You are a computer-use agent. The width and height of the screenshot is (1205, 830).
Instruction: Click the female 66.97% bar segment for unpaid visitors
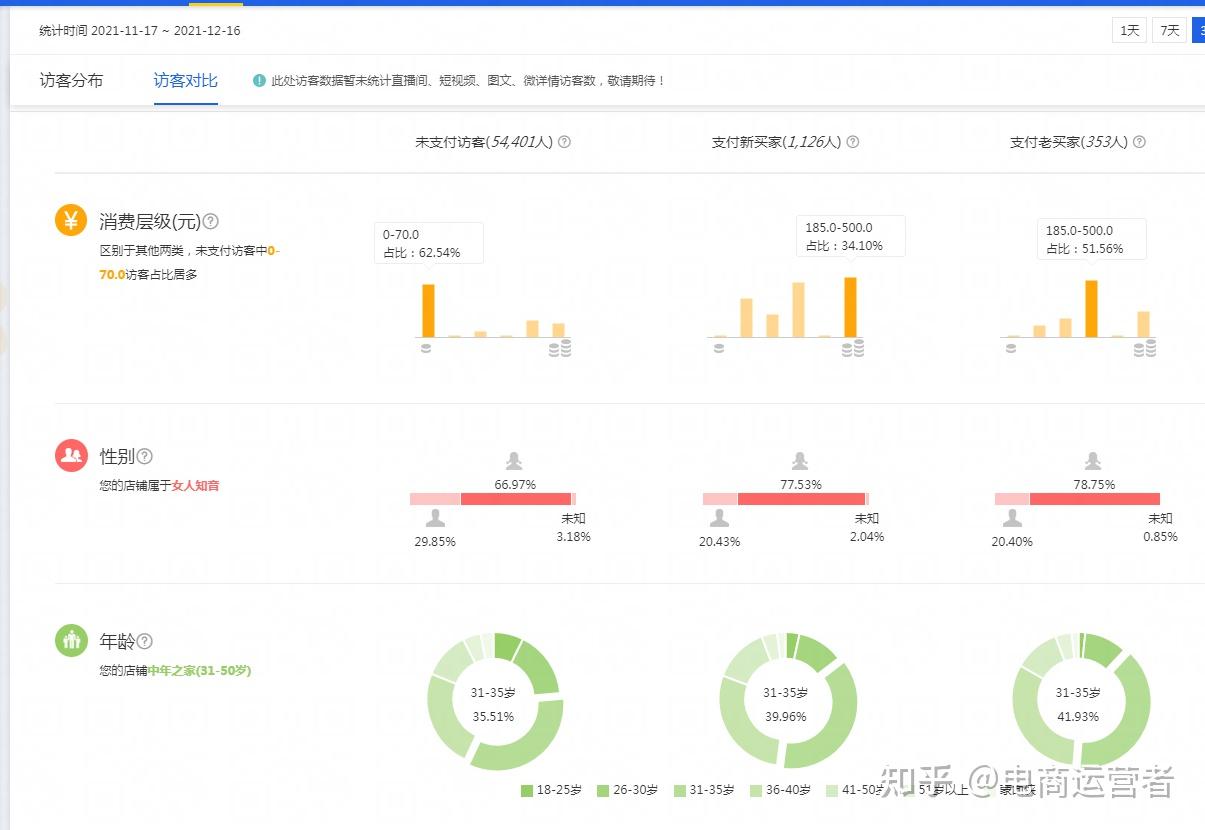coord(516,498)
